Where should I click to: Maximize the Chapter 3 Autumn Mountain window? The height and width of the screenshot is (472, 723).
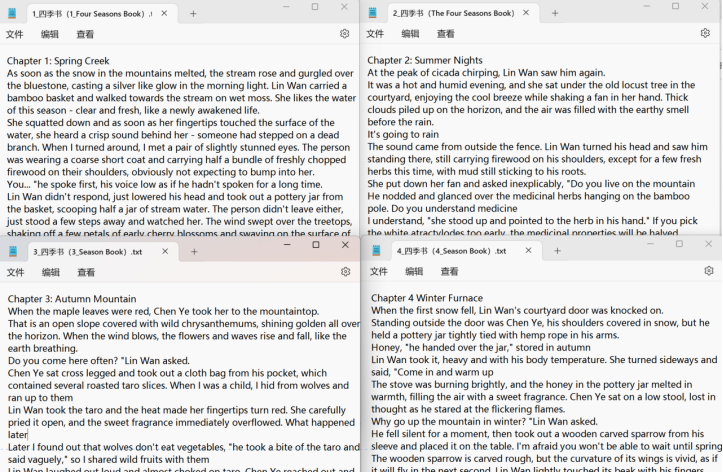coord(316,245)
